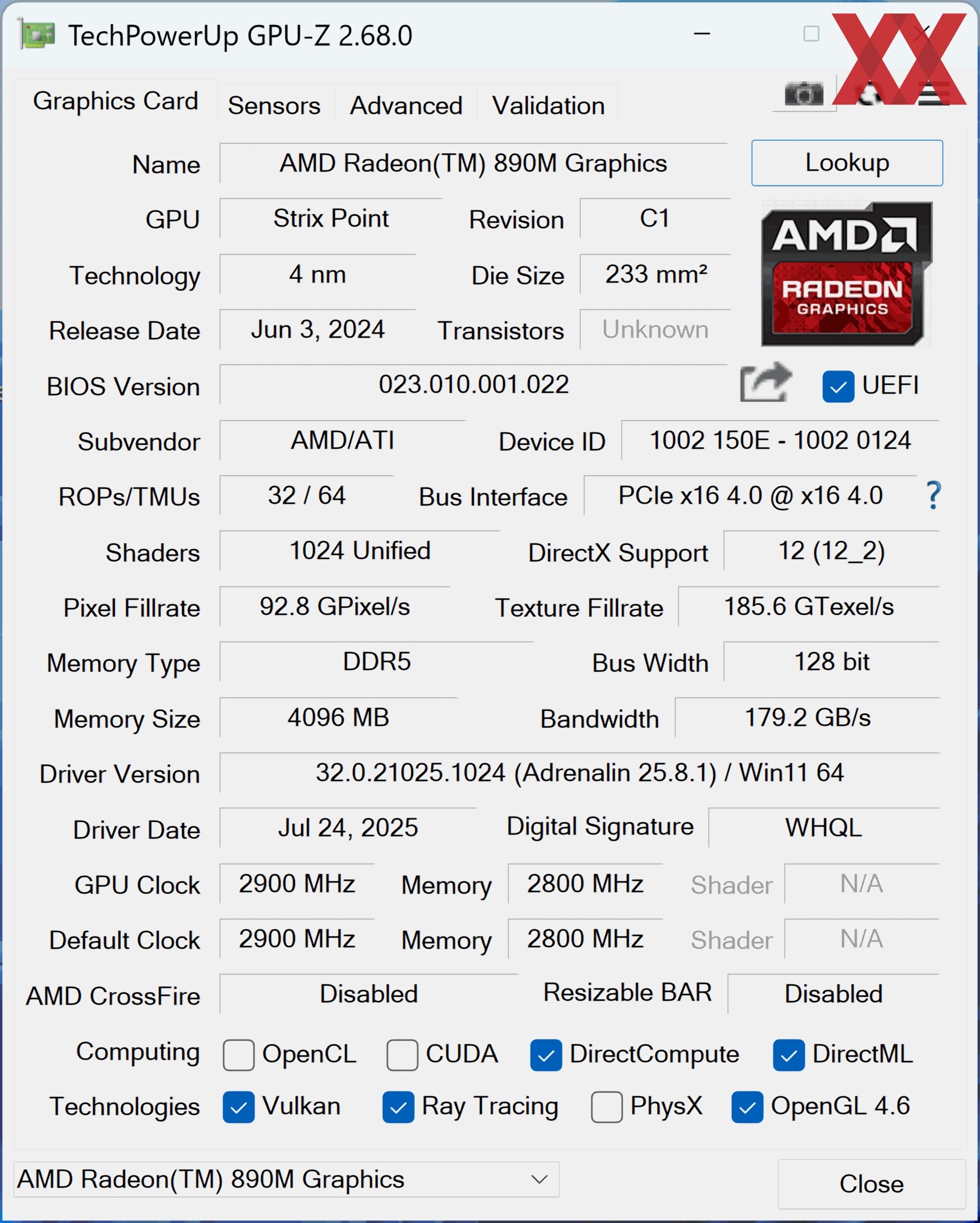Click the AMD Radeon Graphics logo
This screenshot has width=980, height=1223.
click(846, 274)
